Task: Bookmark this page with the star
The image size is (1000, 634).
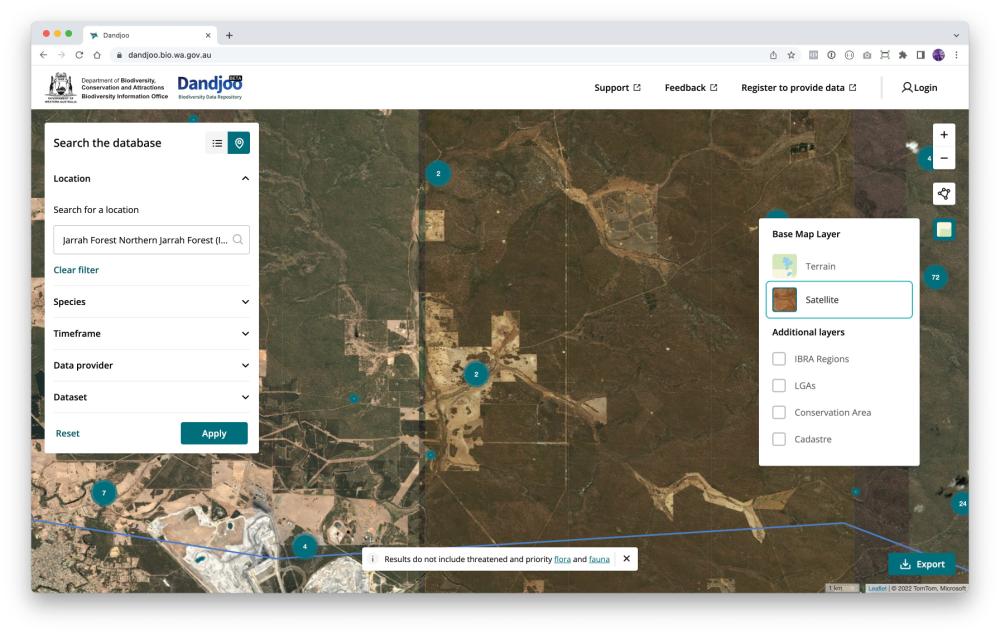Action: (791, 55)
